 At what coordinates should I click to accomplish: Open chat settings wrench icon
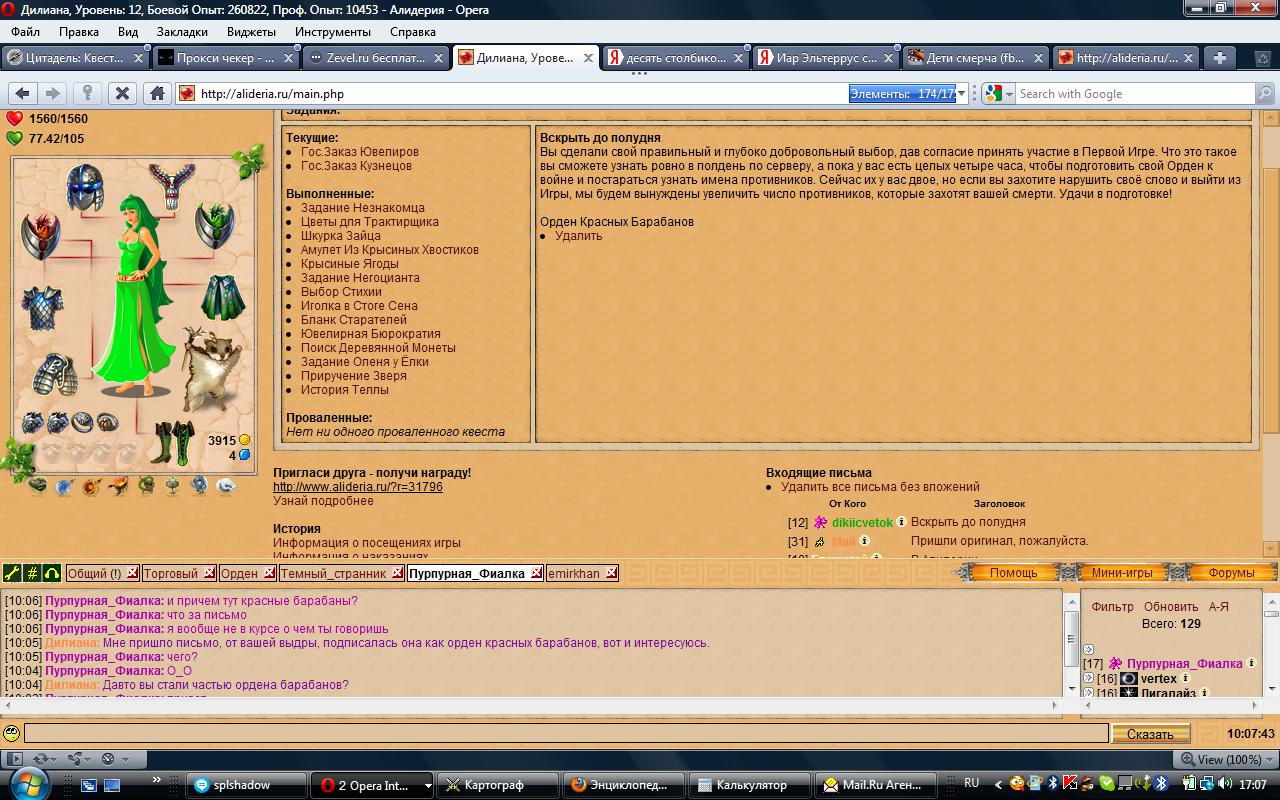click(12, 573)
